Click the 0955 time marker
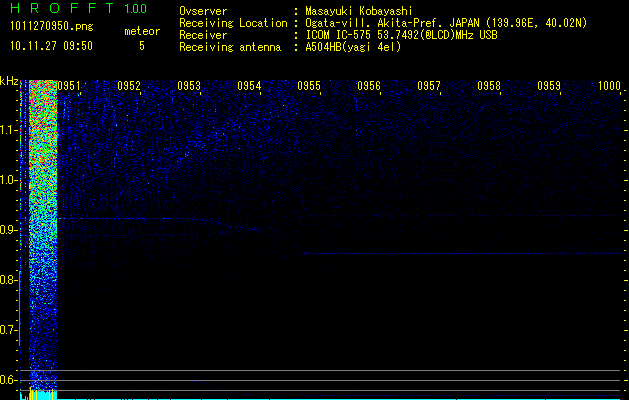This screenshot has width=629, height=400. pos(309,86)
